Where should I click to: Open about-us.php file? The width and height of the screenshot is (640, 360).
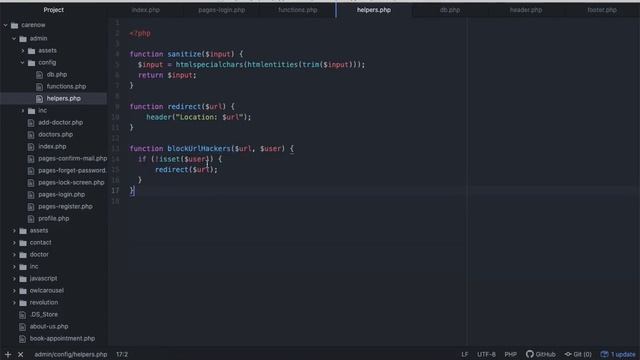point(49,327)
